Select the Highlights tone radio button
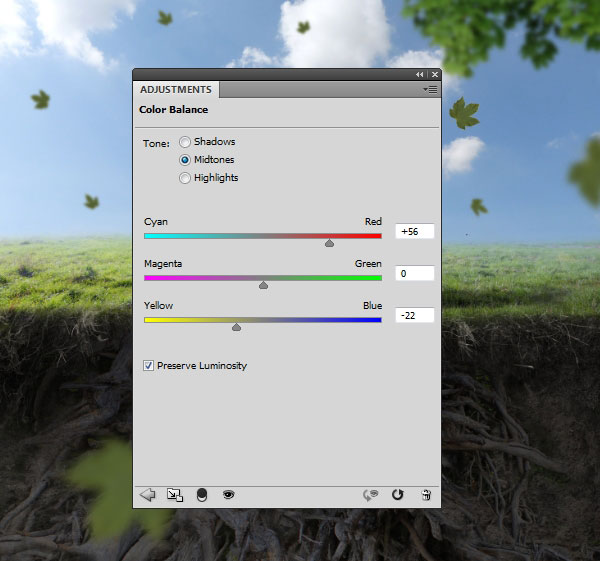Image resolution: width=600 pixels, height=561 pixels. (185, 178)
